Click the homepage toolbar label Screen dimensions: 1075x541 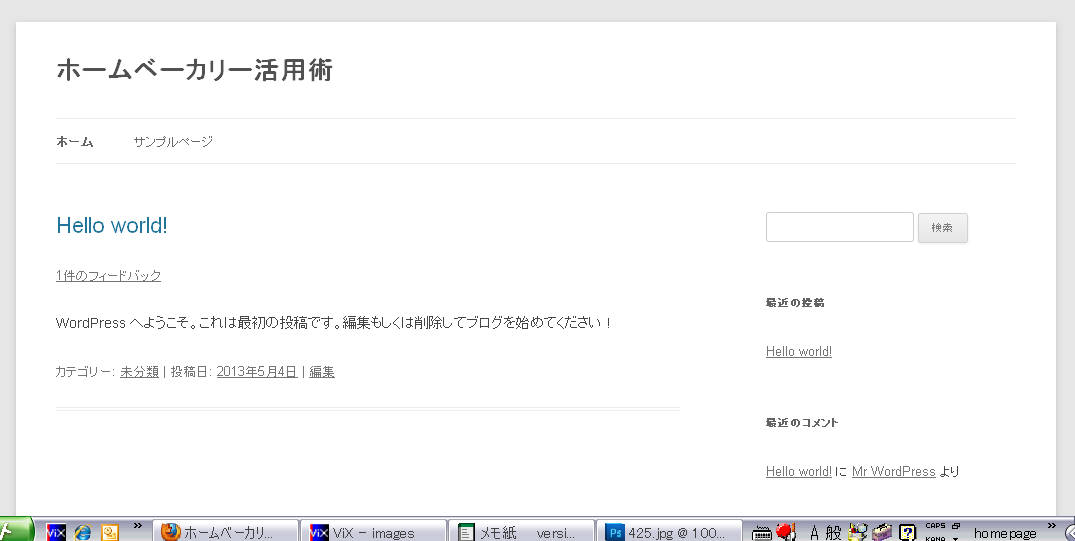1005,533
